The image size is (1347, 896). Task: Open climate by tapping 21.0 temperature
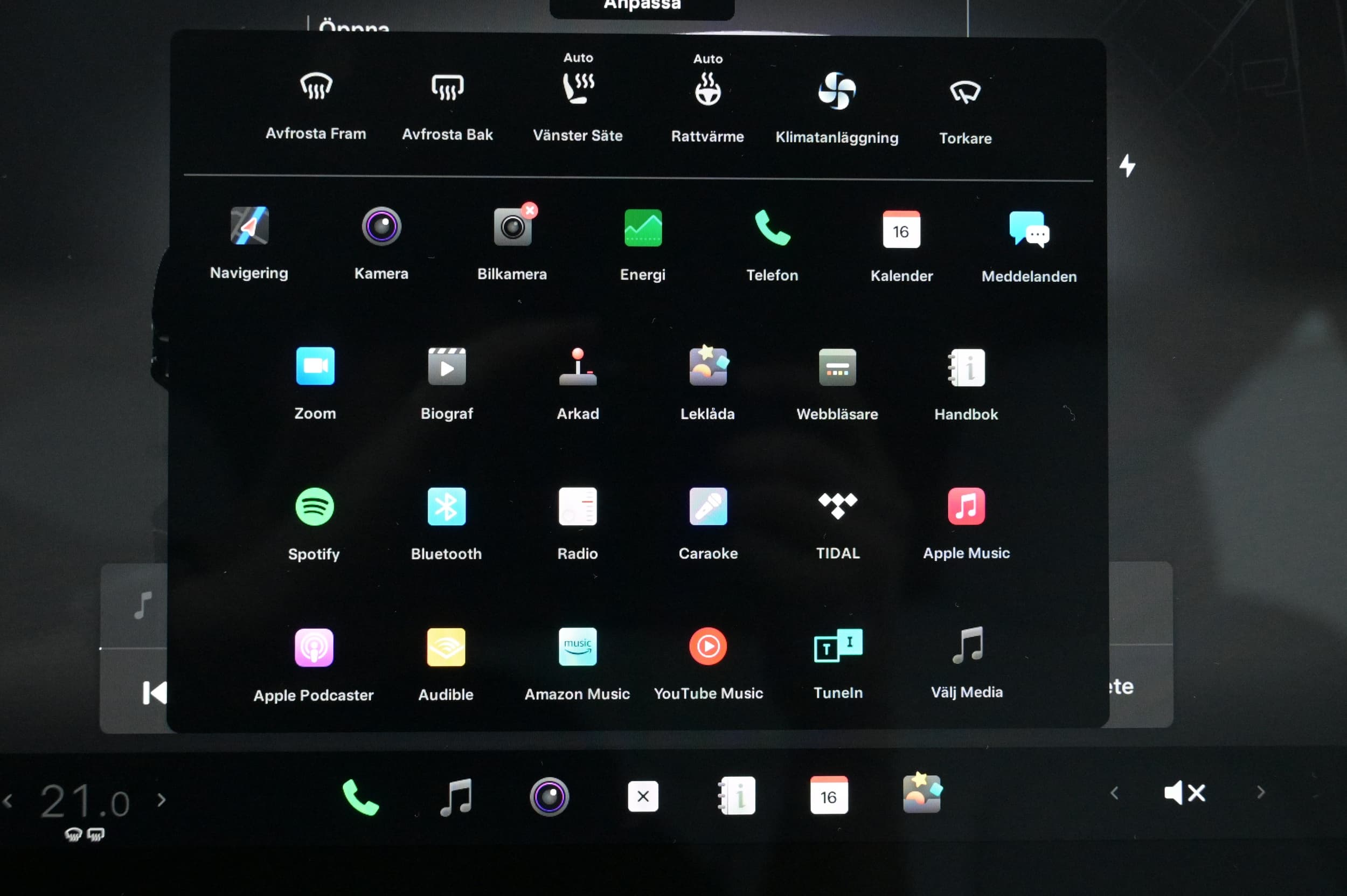pyautogui.click(x=85, y=801)
